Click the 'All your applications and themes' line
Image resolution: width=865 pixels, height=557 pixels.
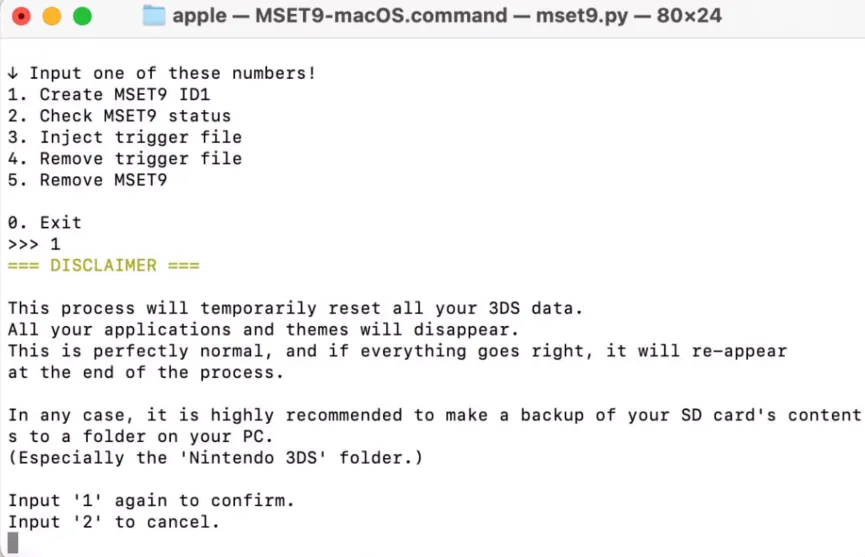pyautogui.click(x=262, y=330)
